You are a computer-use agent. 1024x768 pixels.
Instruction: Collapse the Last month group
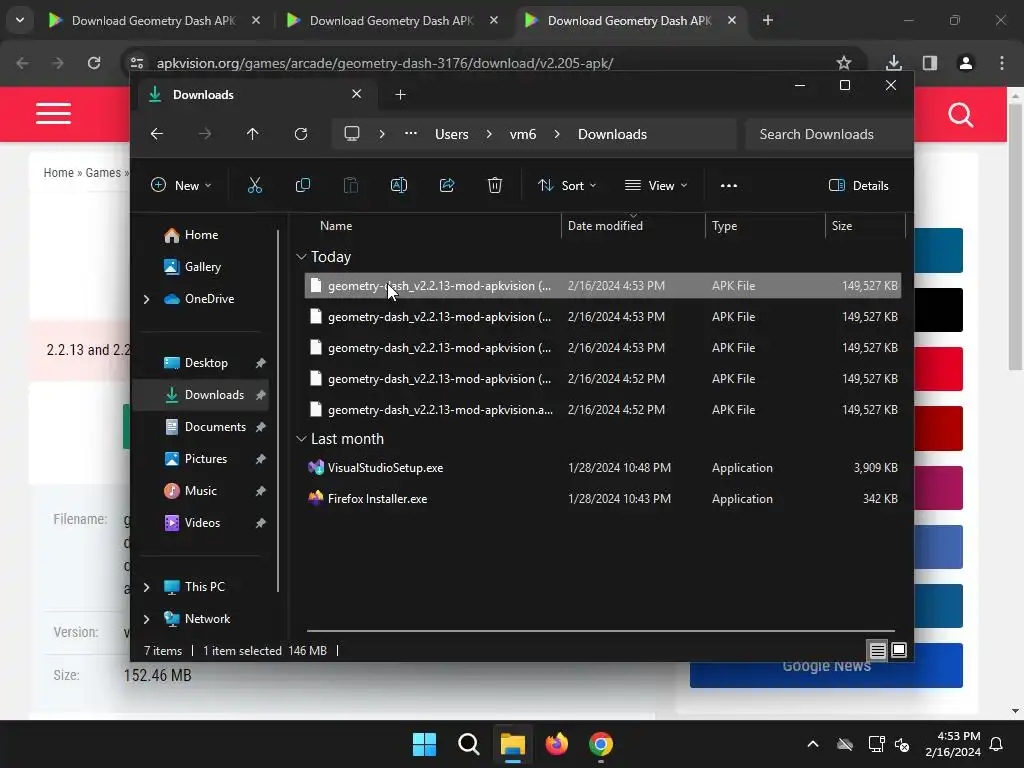[301, 439]
